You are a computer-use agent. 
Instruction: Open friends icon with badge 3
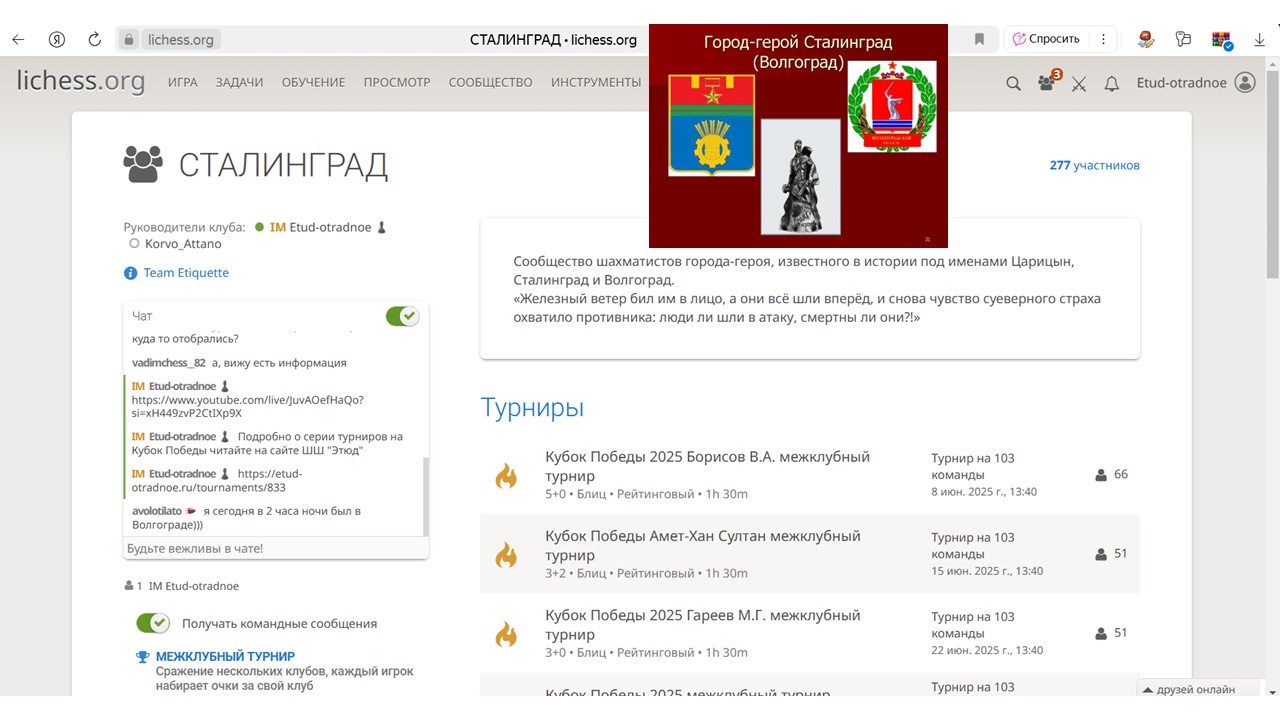click(1048, 81)
